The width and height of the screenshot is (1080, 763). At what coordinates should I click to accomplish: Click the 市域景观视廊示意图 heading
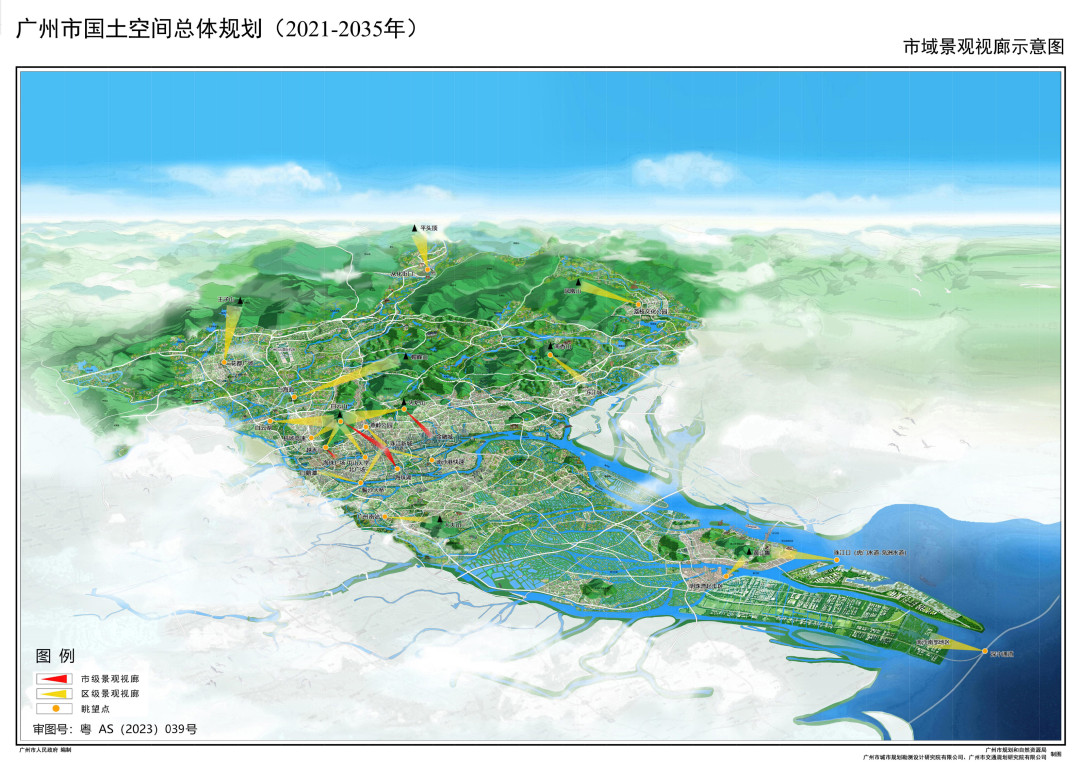[x=985, y=45]
